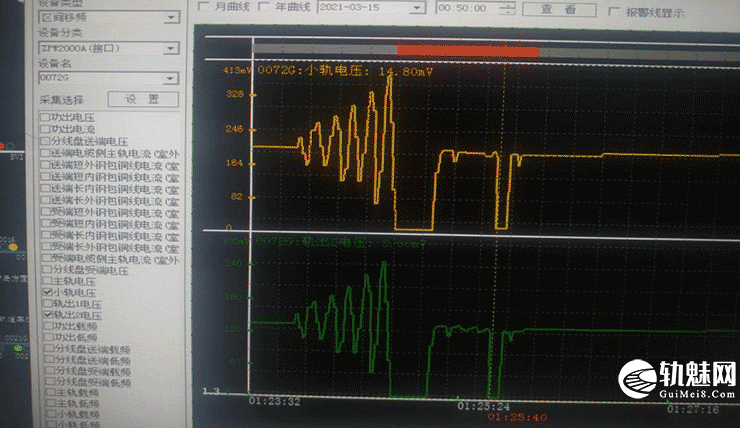This screenshot has height=428, width=740.
Task: Check the 功出载频 option
Action: 48,326
